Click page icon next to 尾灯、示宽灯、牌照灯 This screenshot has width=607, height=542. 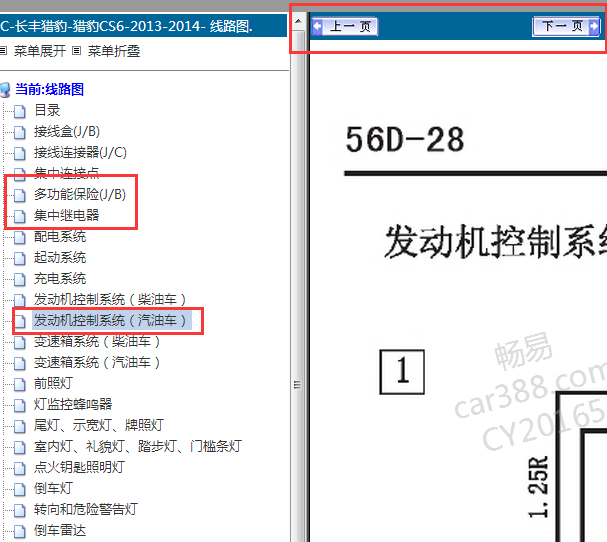pos(20,426)
